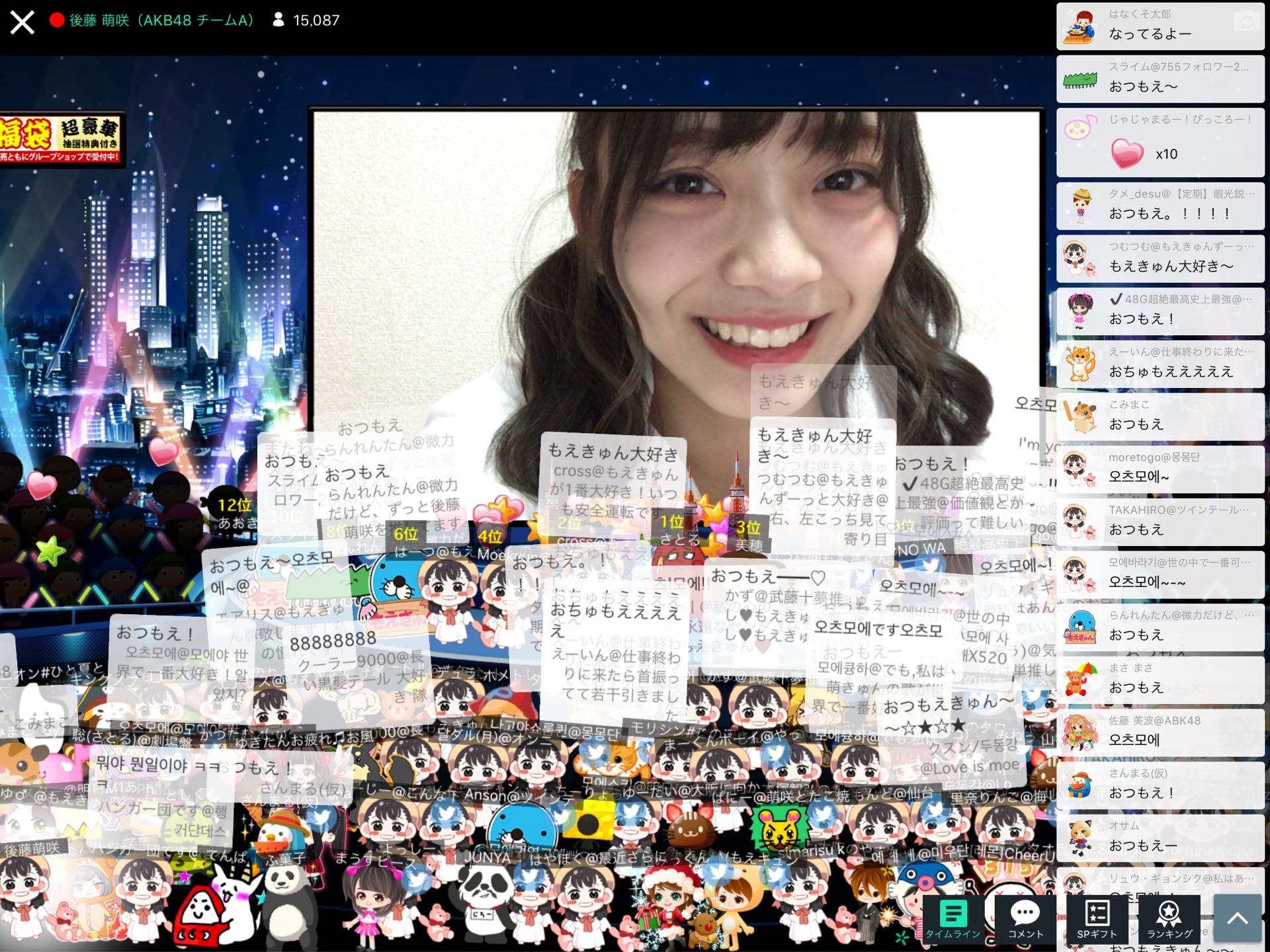Tap はなくそ太郎 avatar in comment list
The height and width of the screenshot is (952, 1270).
pos(1080,27)
